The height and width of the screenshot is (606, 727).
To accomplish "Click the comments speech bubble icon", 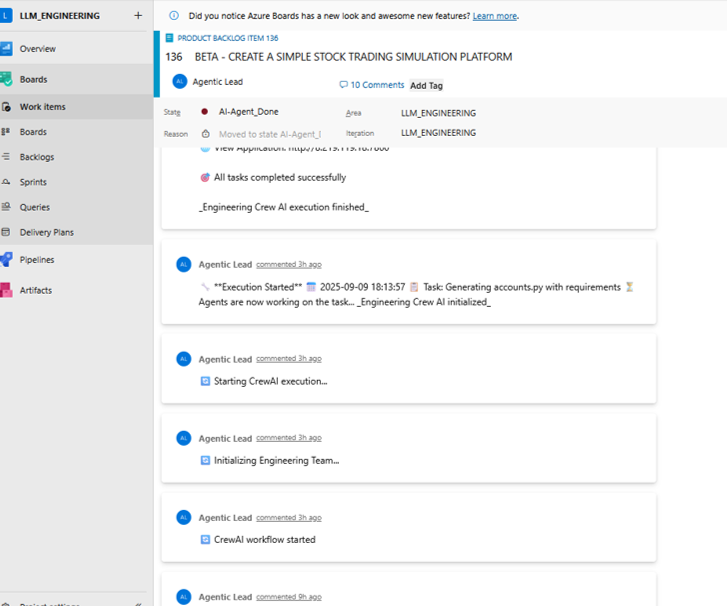I will (344, 85).
